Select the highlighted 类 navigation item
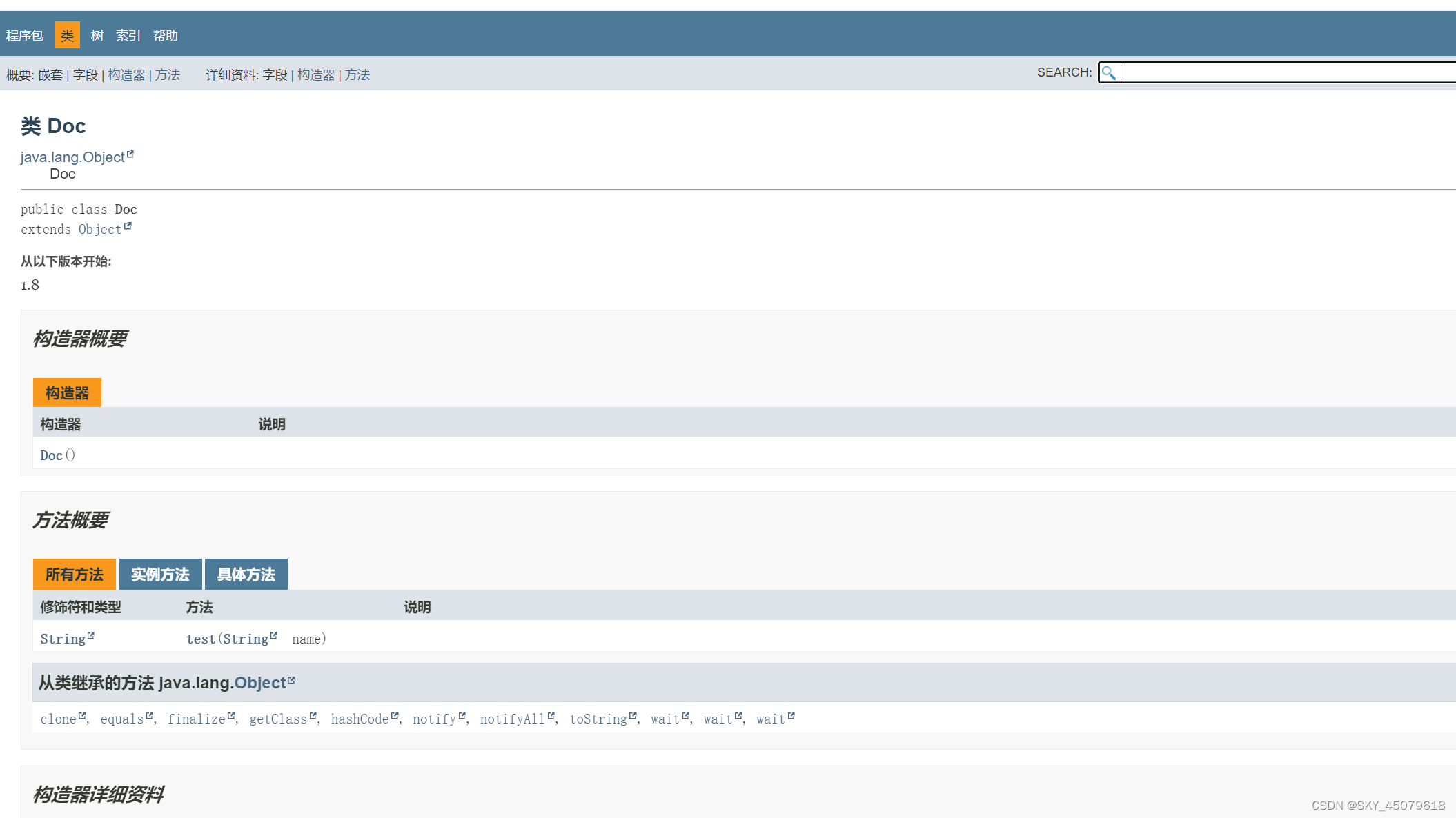 click(x=67, y=35)
